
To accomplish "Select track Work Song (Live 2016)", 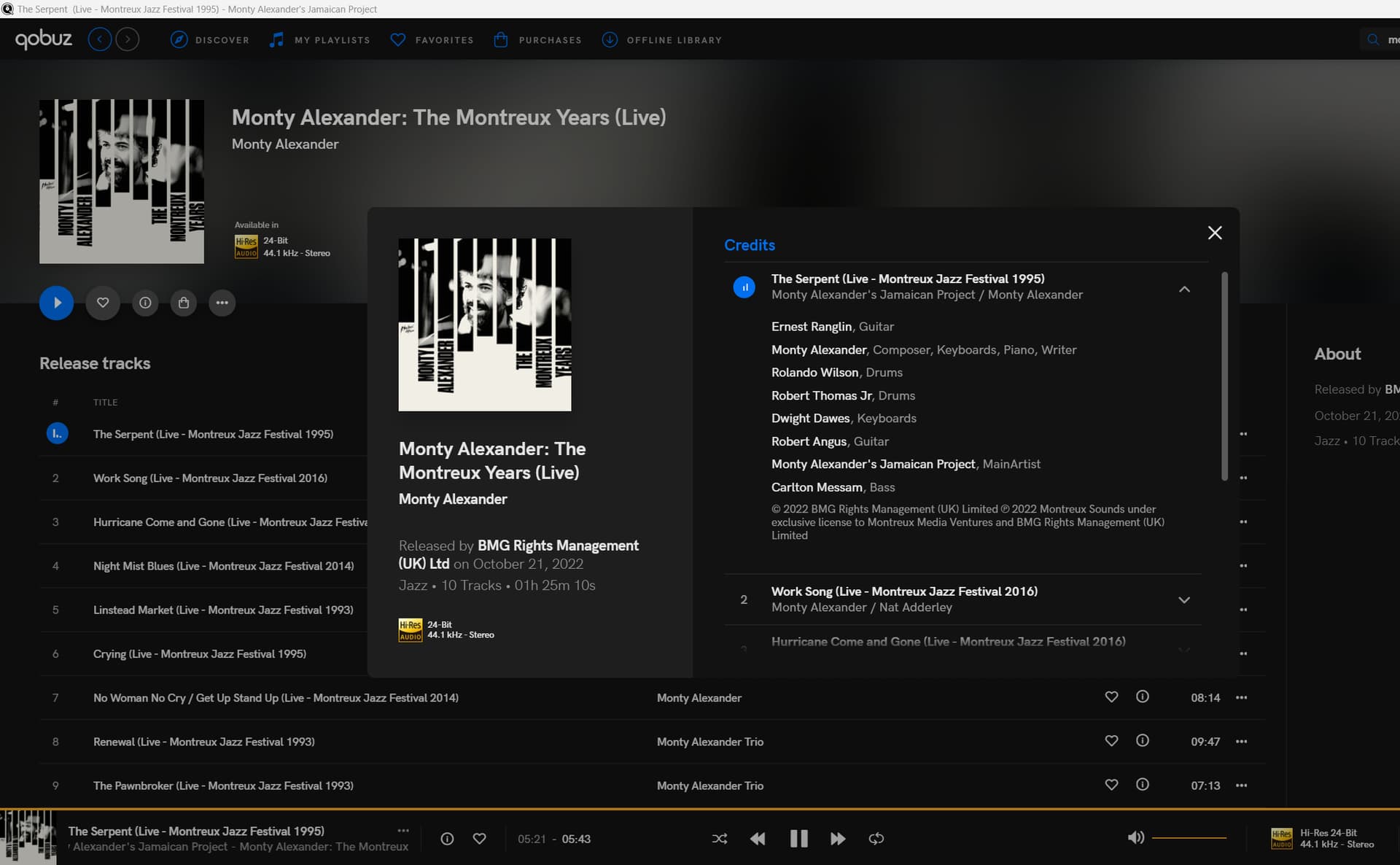I will 210,478.
